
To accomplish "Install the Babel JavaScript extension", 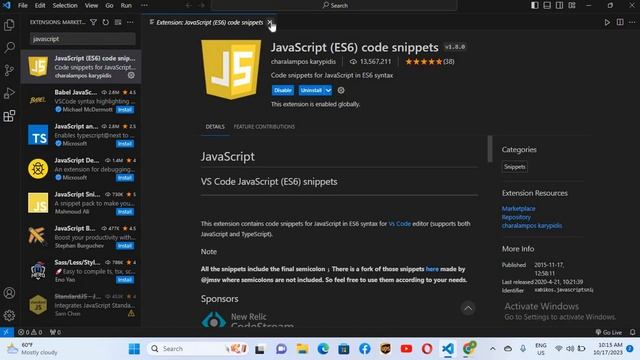I will (124, 109).
